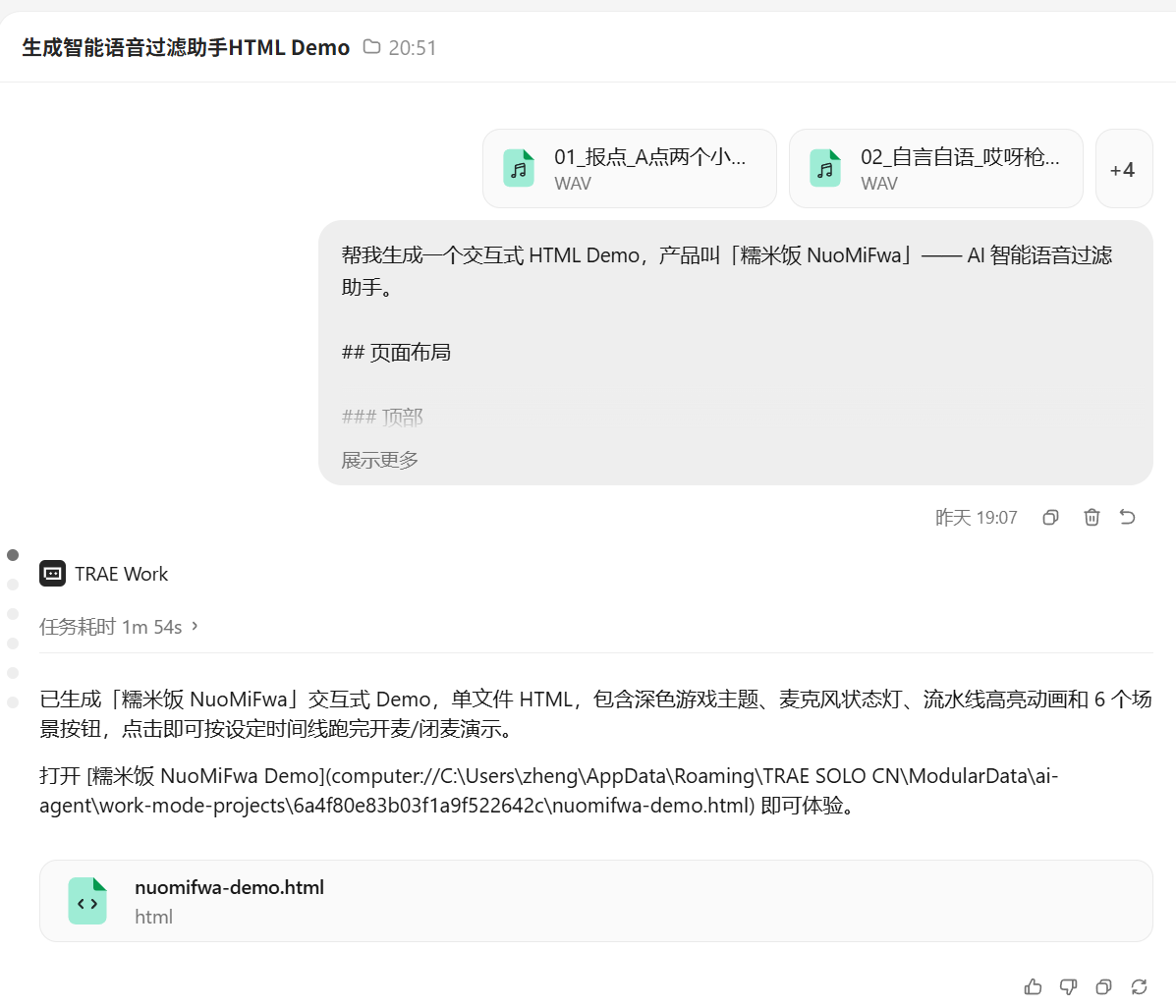Give the response a thumbs down

click(x=1068, y=987)
